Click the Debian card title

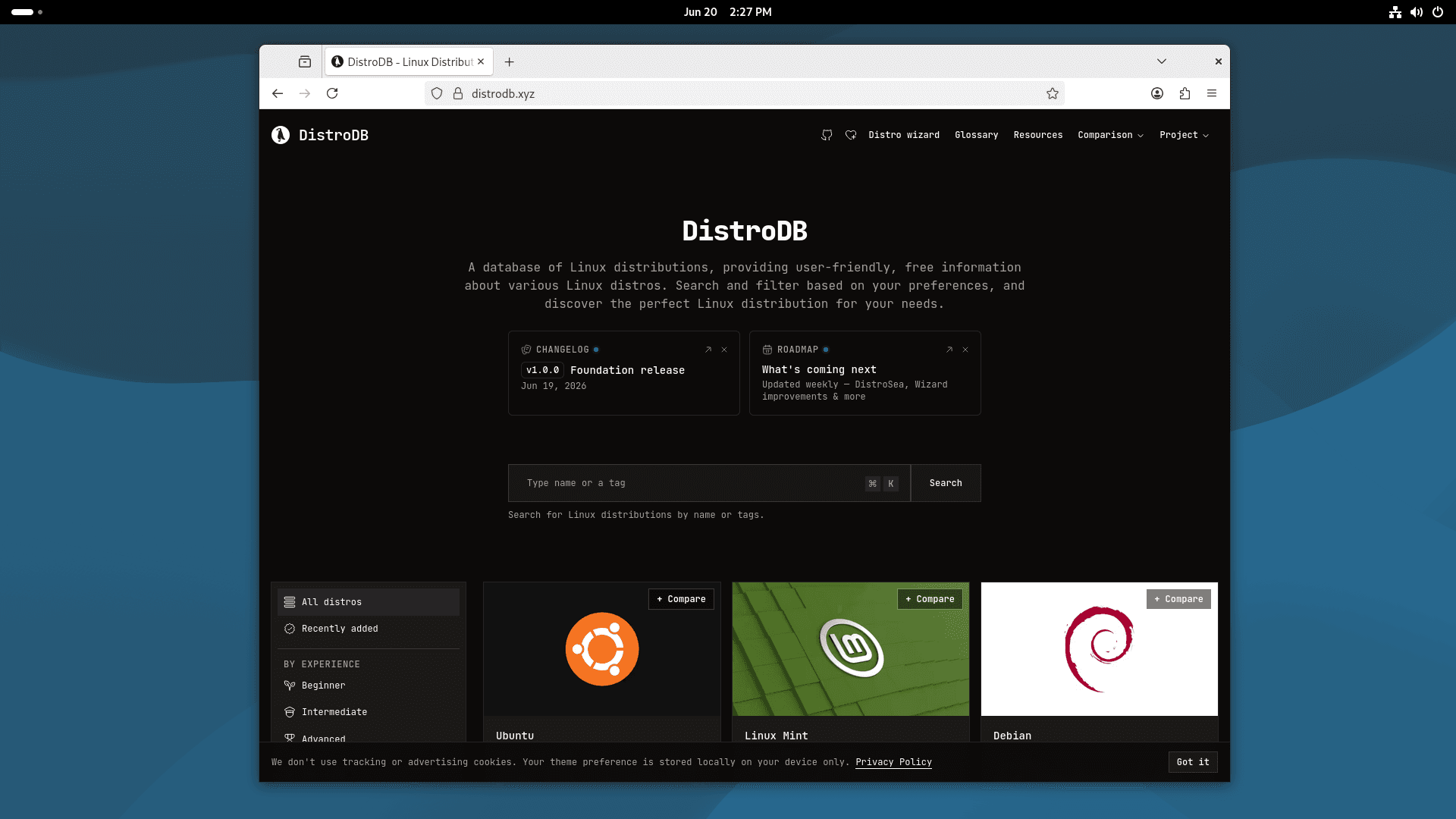[1012, 736]
